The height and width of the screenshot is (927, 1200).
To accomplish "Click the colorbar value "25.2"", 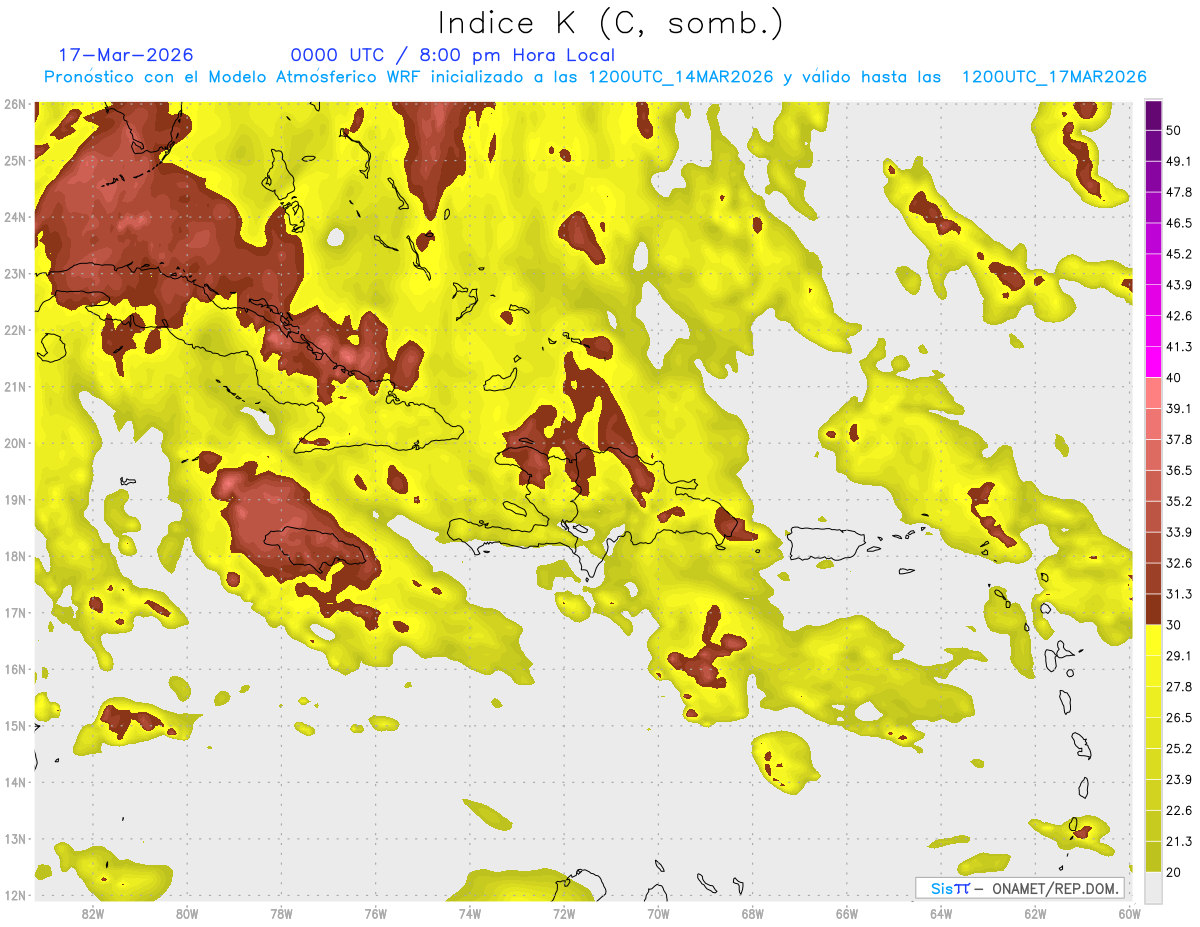I will pyautogui.click(x=1179, y=748).
